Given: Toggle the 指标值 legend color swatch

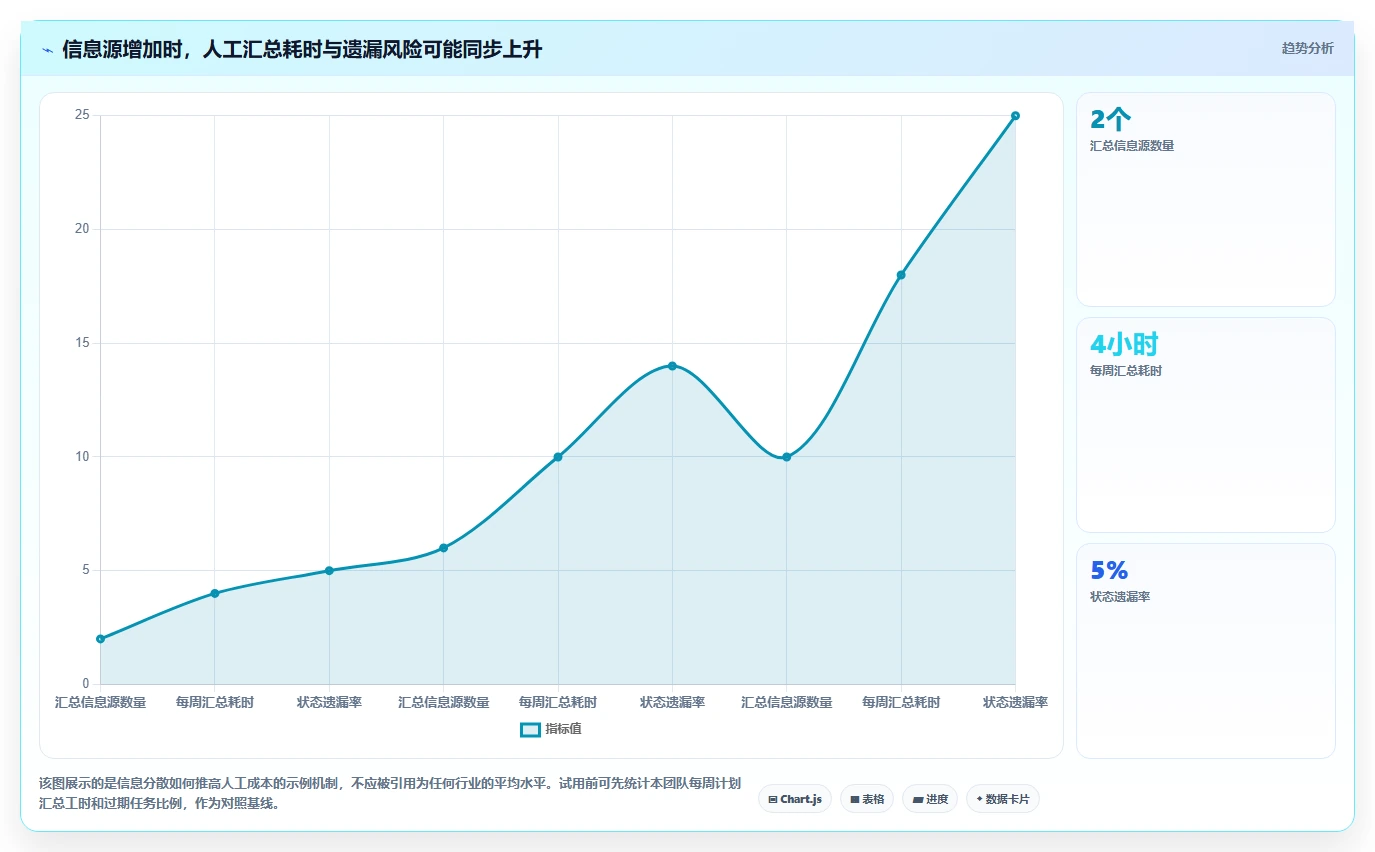Looking at the screenshot, I should 530,729.
